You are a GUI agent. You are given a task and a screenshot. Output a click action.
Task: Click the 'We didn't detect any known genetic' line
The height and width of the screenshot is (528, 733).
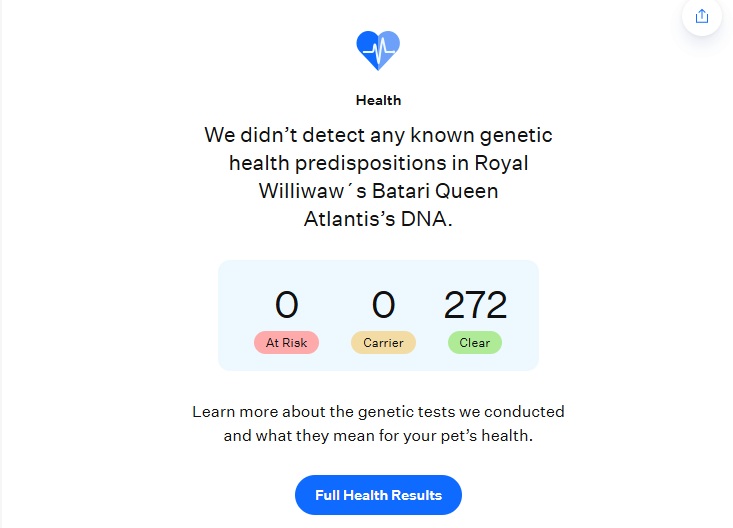[x=378, y=134]
